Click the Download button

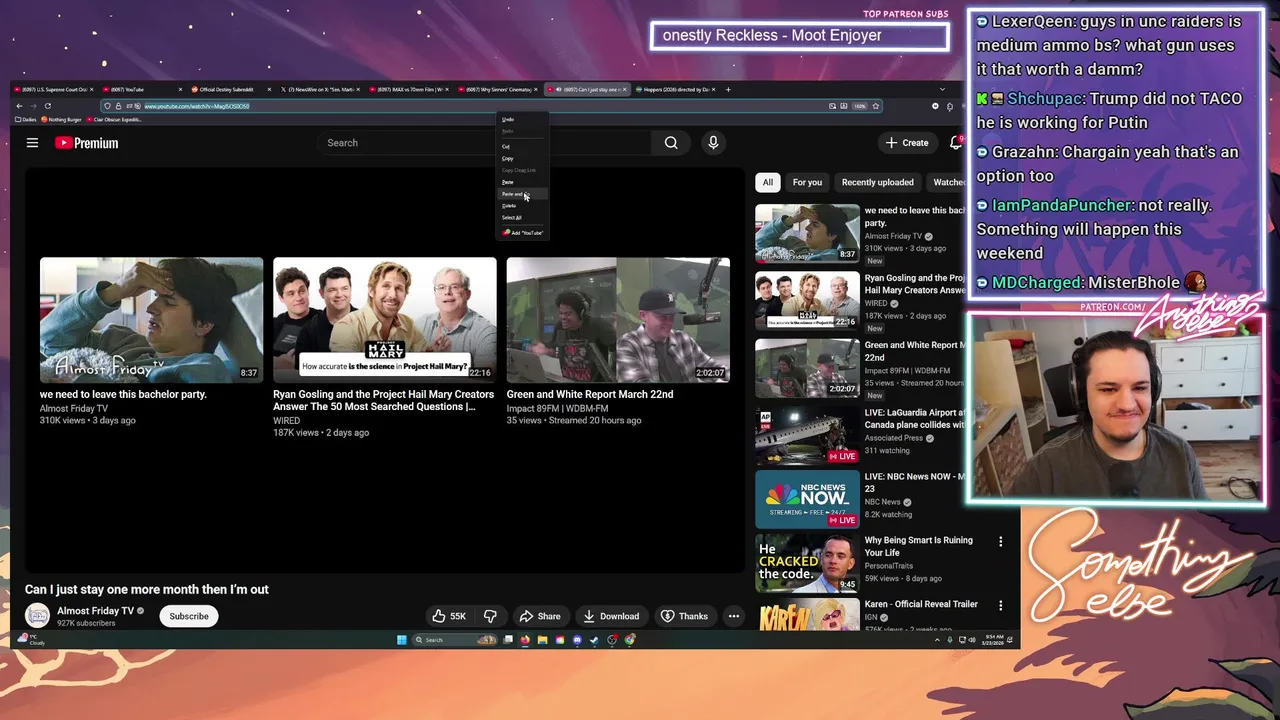(611, 616)
